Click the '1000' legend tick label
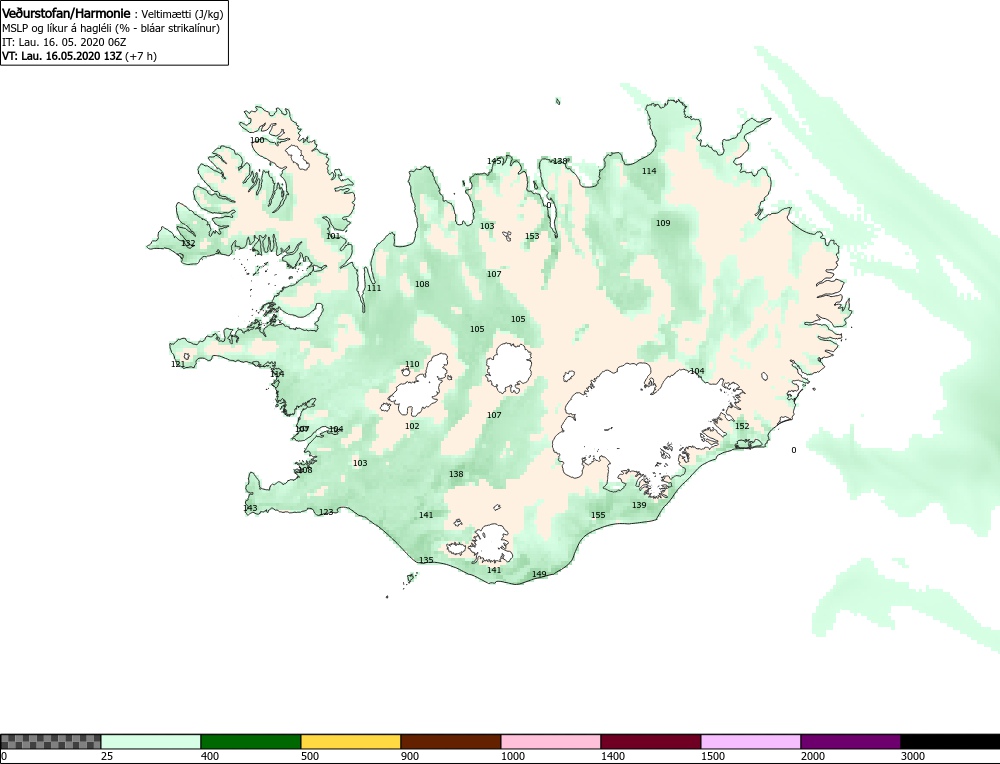Image resolution: width=1000 pixels, height=764 pixels. coord(513,756)
